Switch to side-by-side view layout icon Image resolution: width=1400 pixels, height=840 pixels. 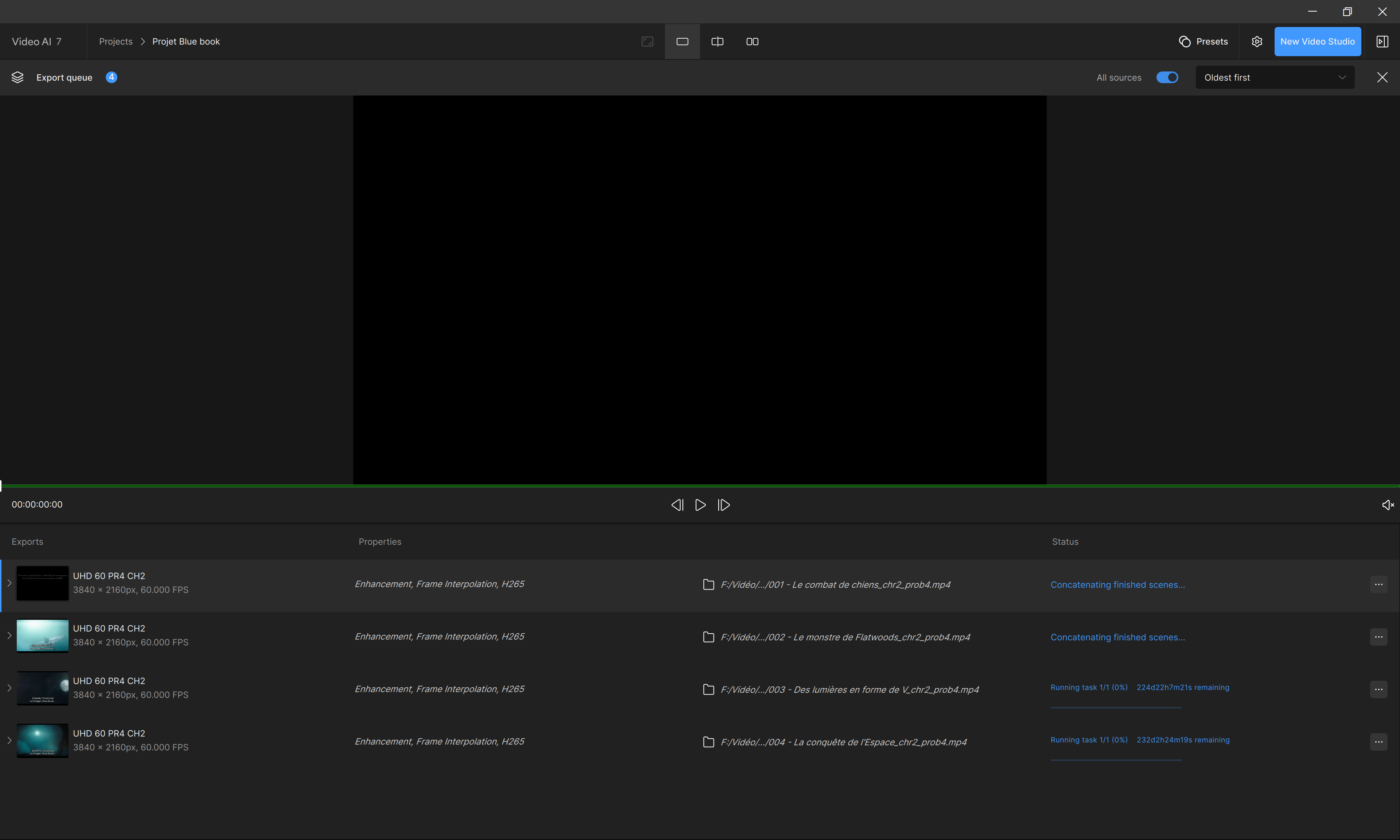pyautogui.click(x=752, y=41)
